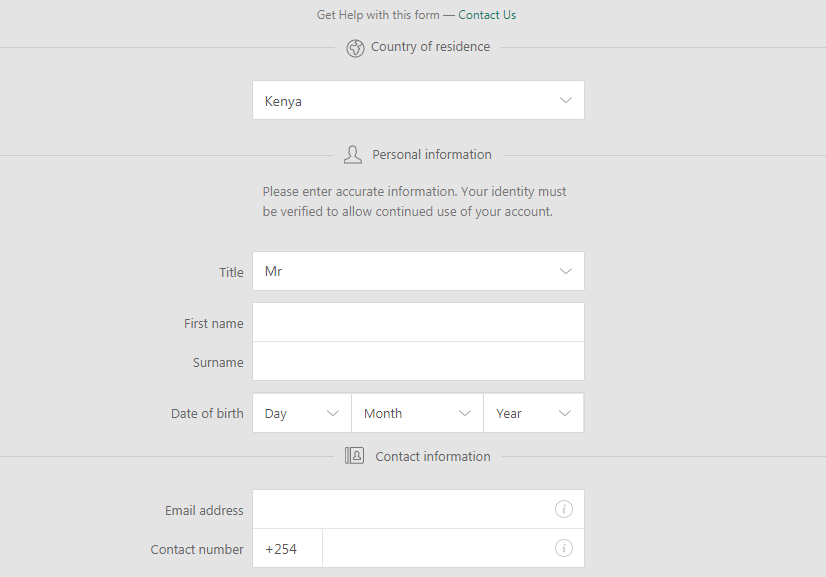Expand the Day of birth dropdown
This screenshot has width=826, height=577.
coord(302,413)
